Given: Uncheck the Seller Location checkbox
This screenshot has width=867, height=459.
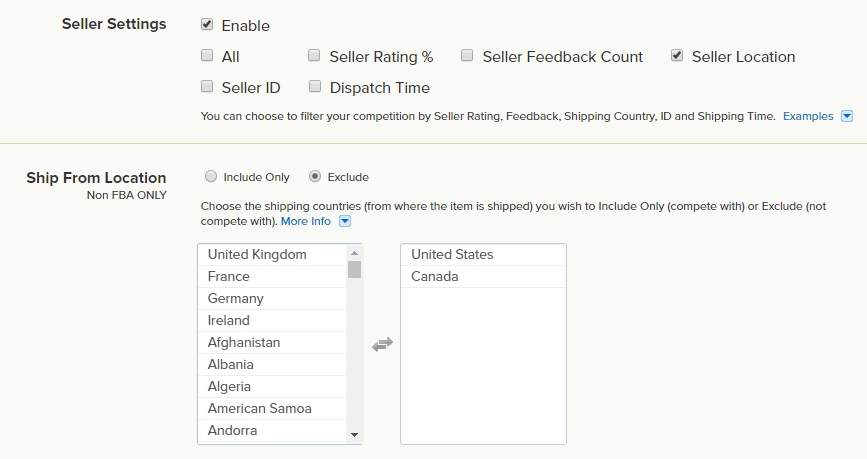Looking at the screenshot, I should click(x=678, y=56).
